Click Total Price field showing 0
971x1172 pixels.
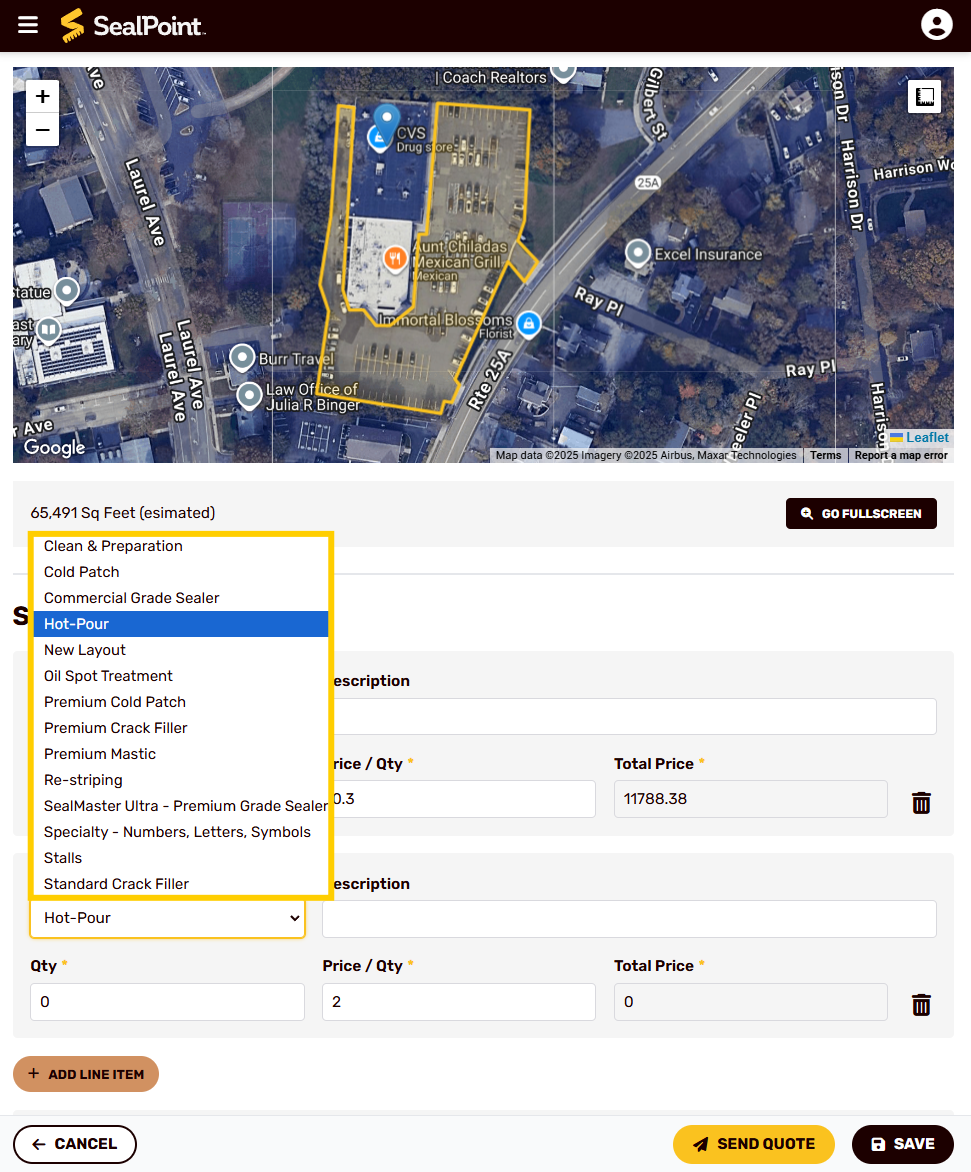pyautogui.click(x=750, y=1002)
